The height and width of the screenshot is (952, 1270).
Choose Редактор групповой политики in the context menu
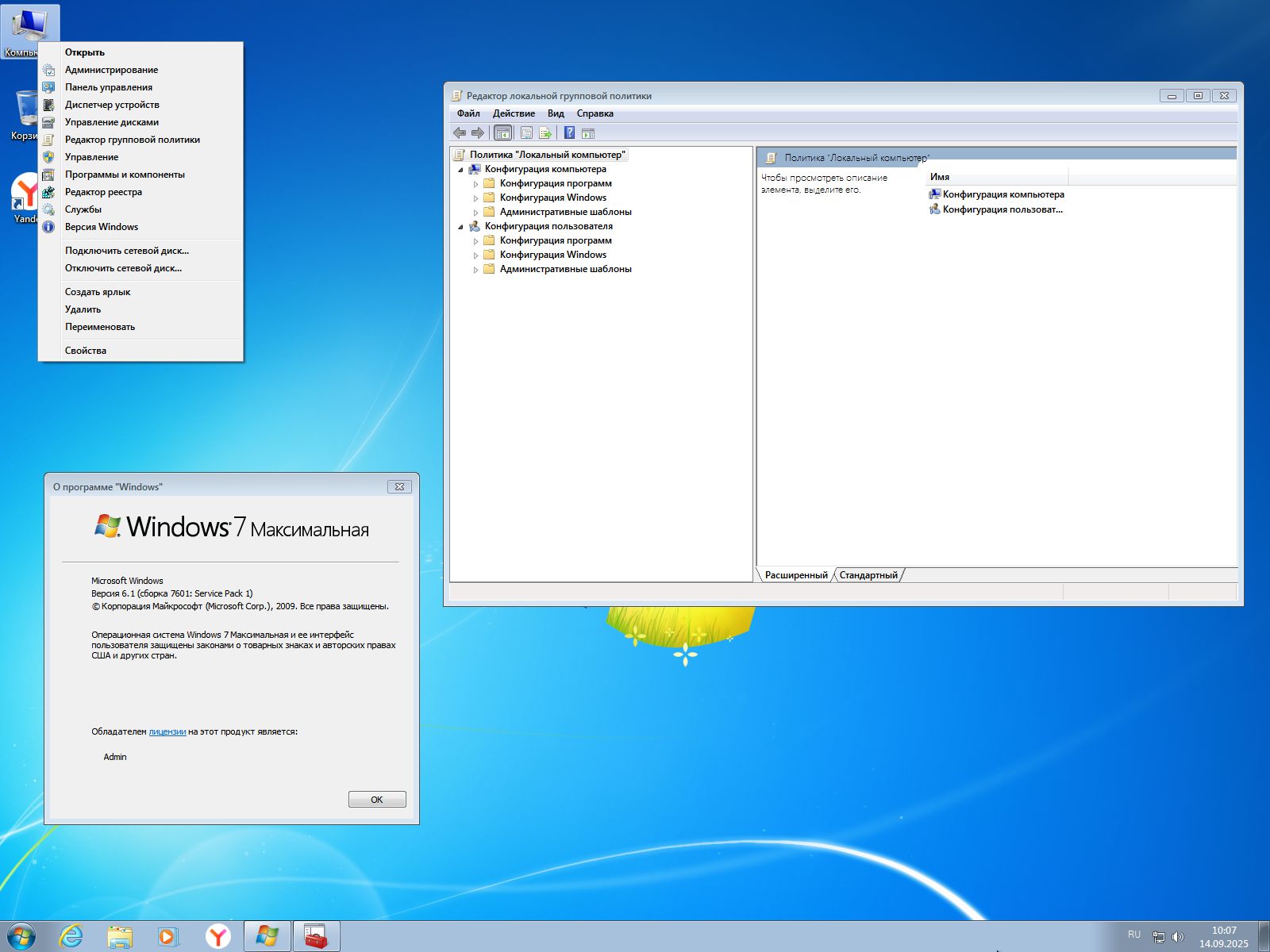(x=140, y=140)
